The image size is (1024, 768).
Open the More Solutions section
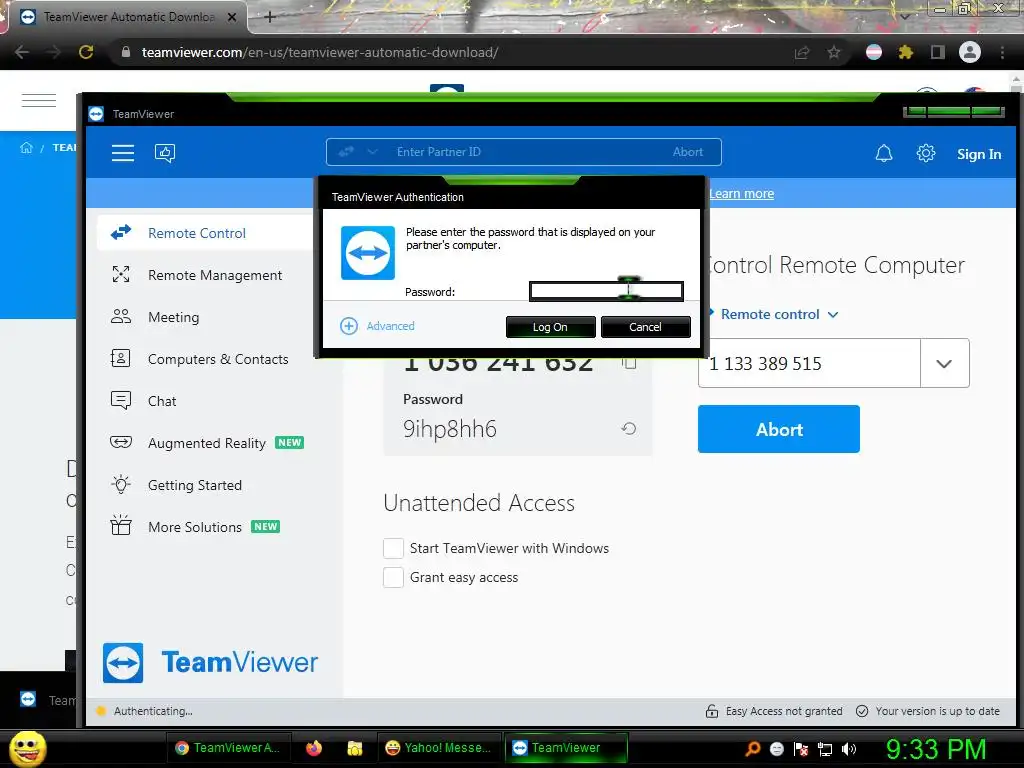coord(195,527)
